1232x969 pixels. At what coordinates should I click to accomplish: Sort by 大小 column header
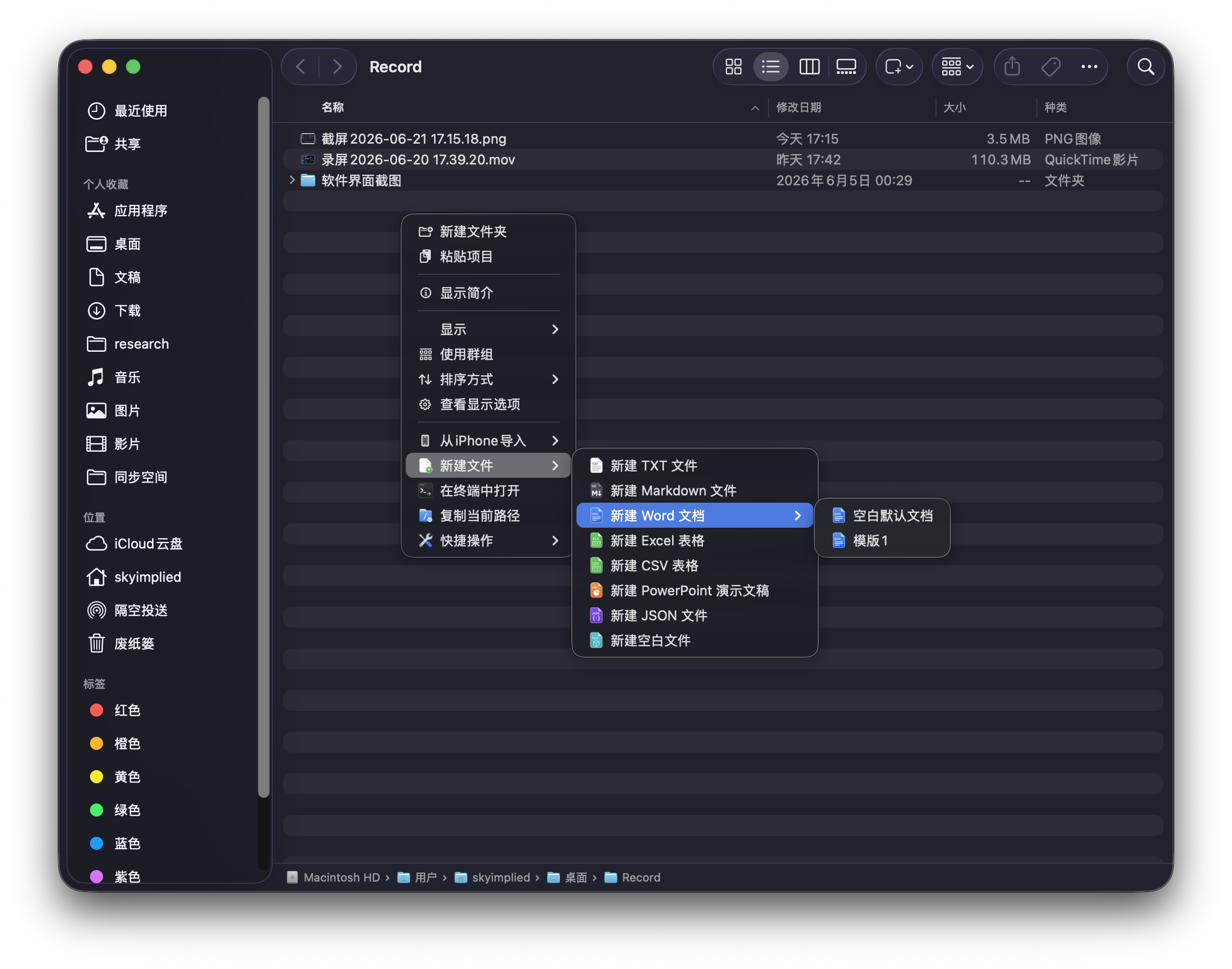click(x=954, y=107)
